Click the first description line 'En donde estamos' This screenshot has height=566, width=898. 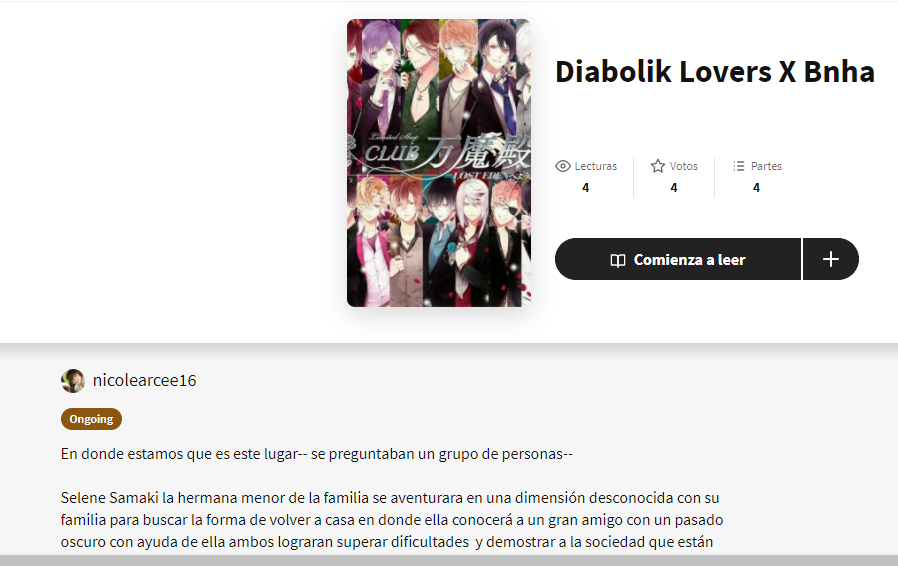[317, 454]
